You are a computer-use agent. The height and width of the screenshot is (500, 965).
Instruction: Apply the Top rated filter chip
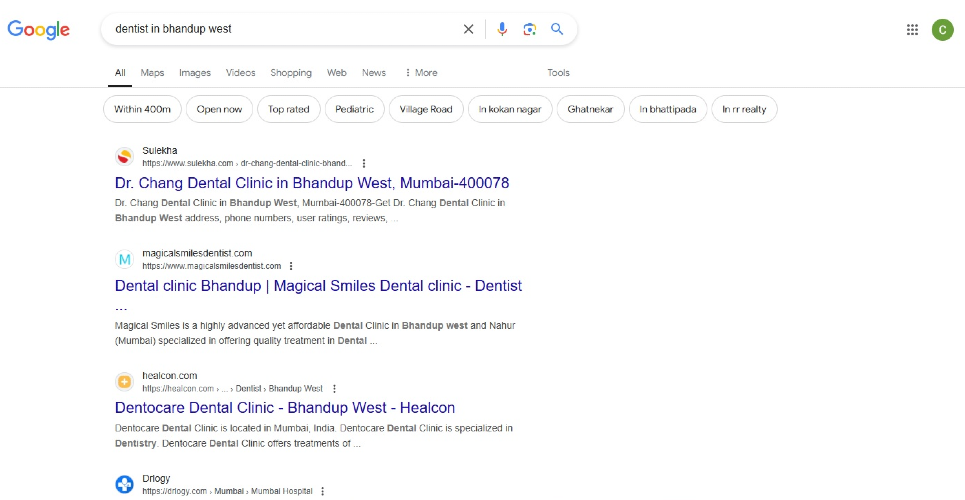point(289,109)
